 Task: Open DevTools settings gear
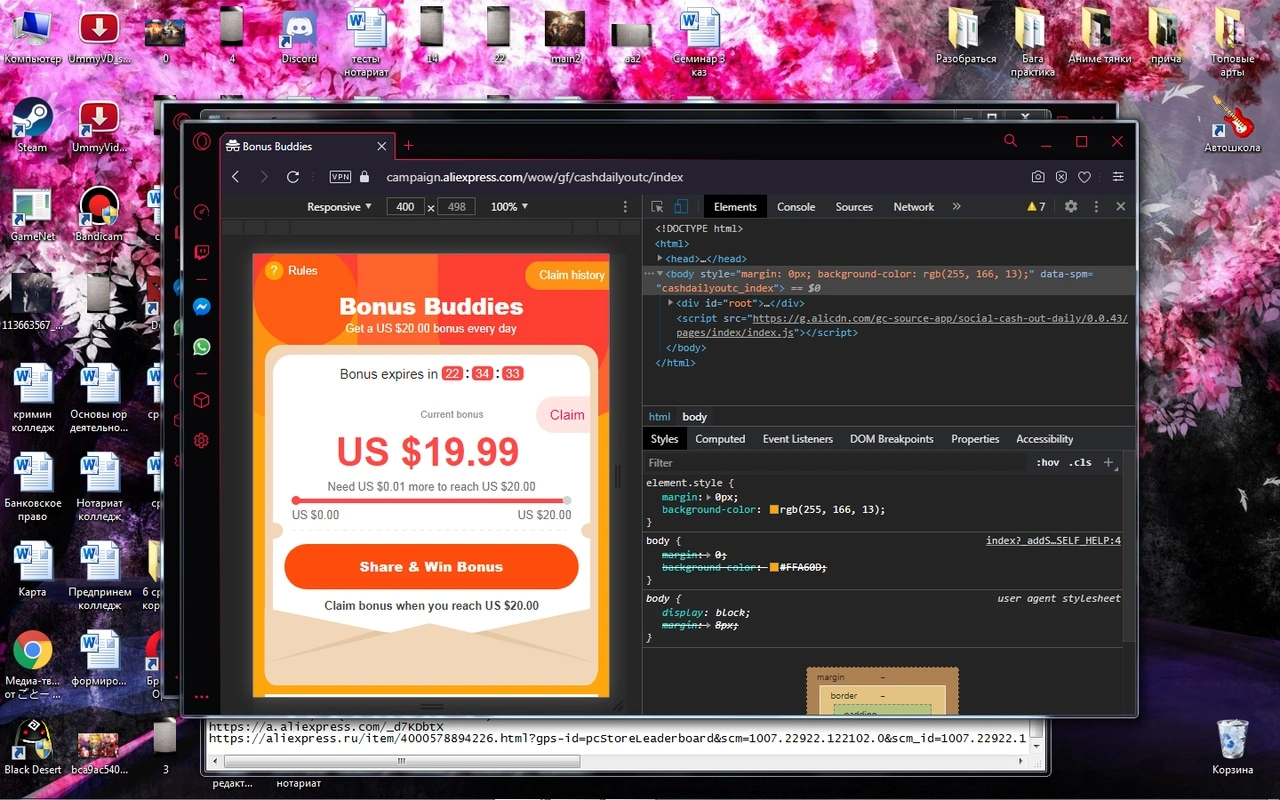tap(1071, 207)
